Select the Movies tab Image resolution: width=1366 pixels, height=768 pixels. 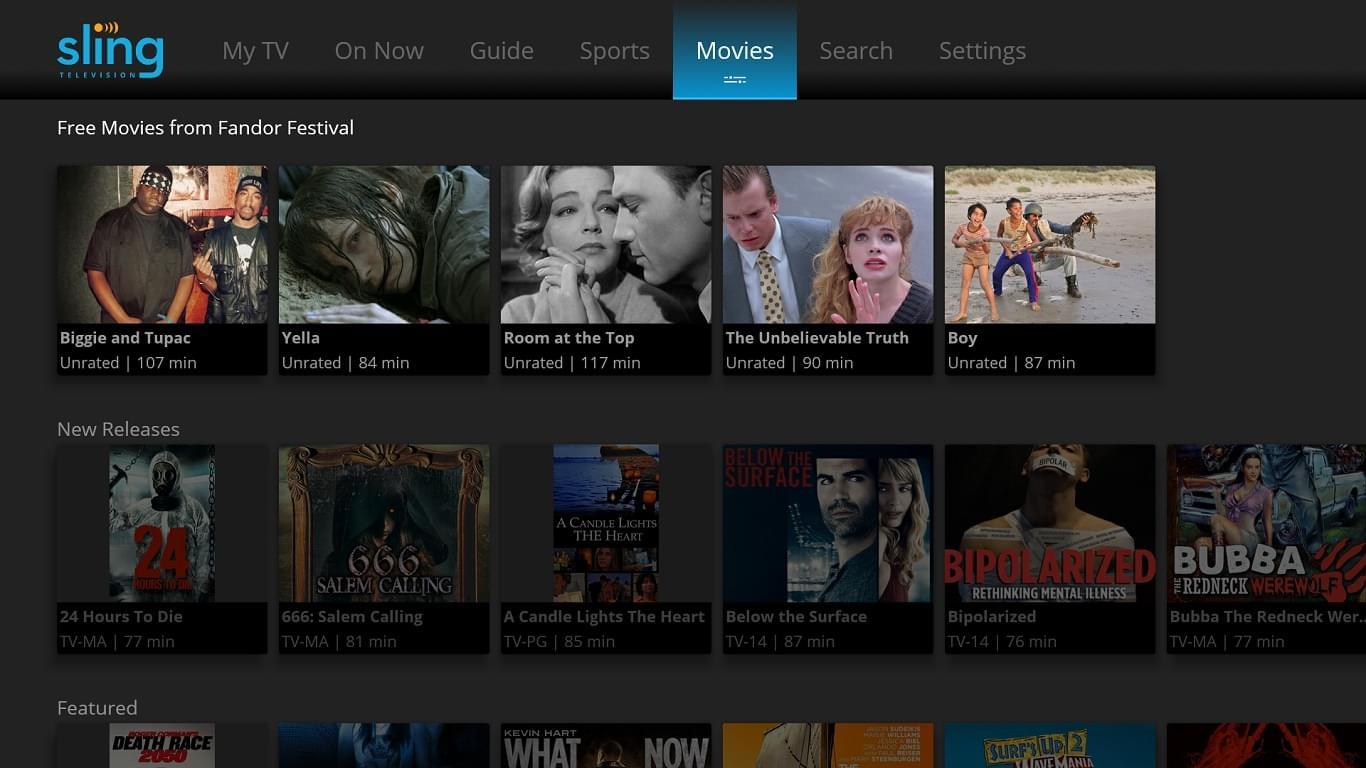[735, 50]
